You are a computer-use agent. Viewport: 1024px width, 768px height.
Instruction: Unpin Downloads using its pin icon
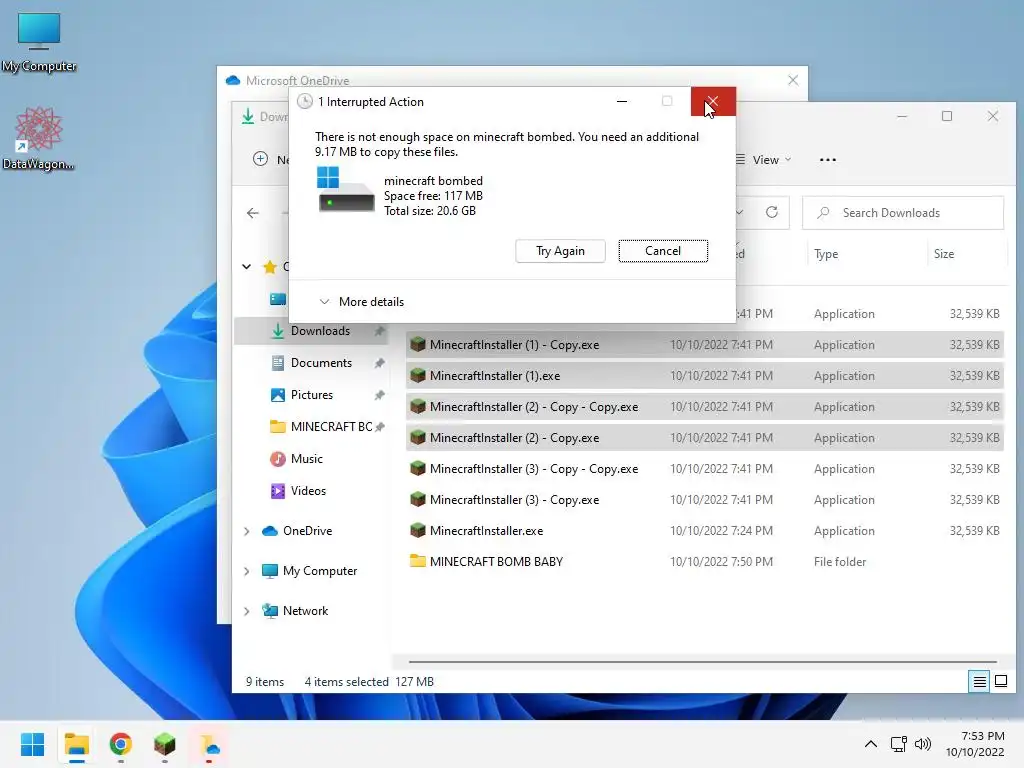click(x=379, y=331)
